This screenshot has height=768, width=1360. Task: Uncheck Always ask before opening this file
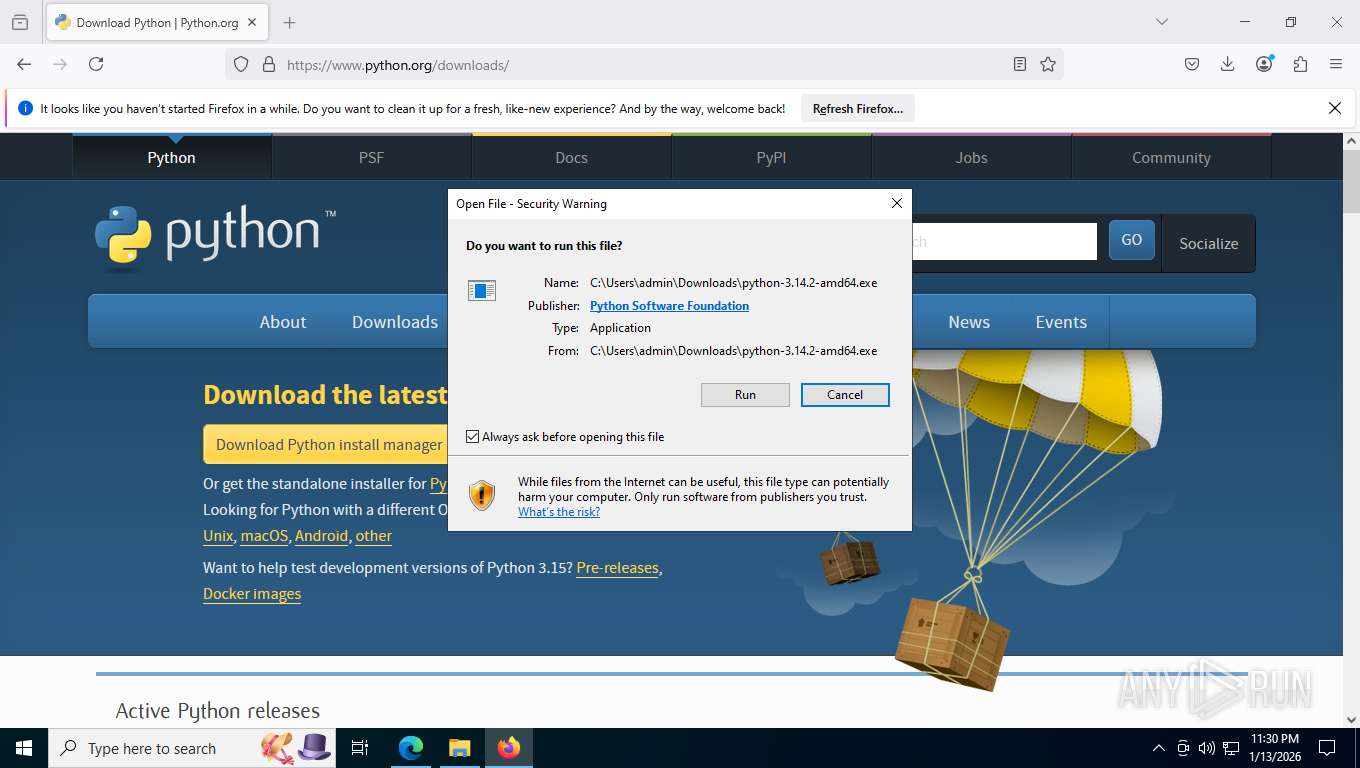tap(473, 437)
